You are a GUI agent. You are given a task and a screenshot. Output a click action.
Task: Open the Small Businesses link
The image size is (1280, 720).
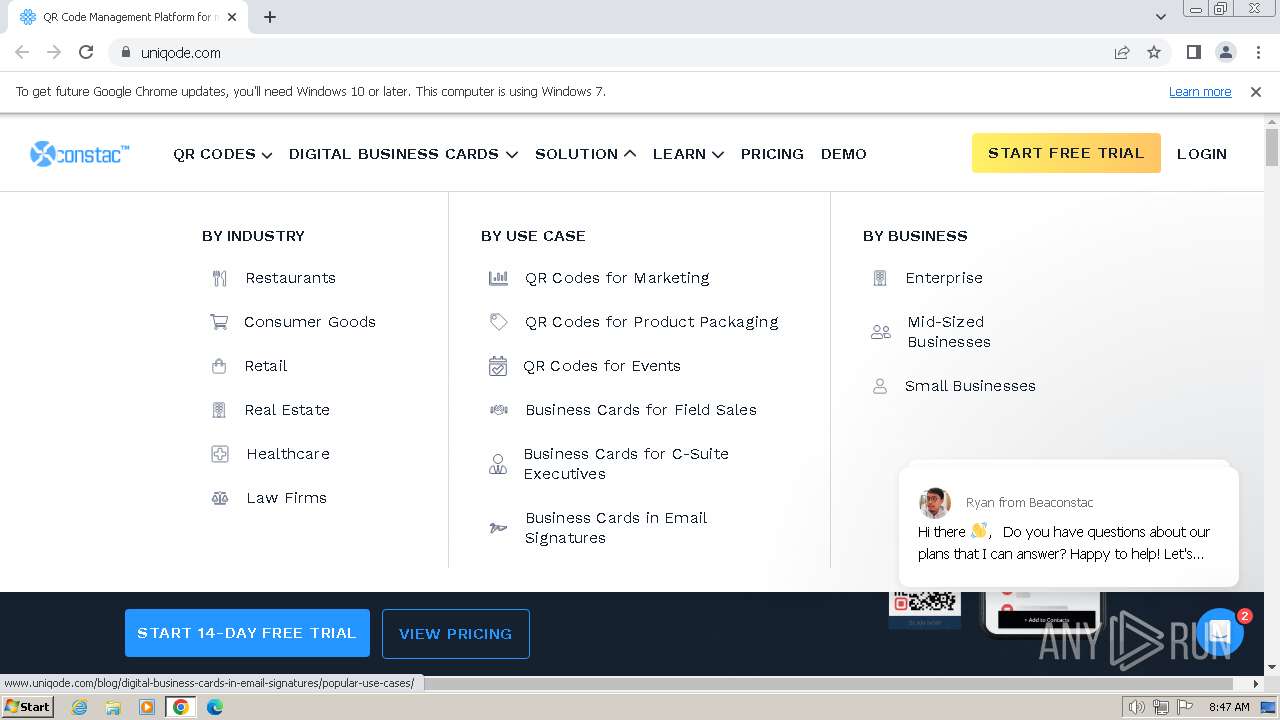(970, 386)
